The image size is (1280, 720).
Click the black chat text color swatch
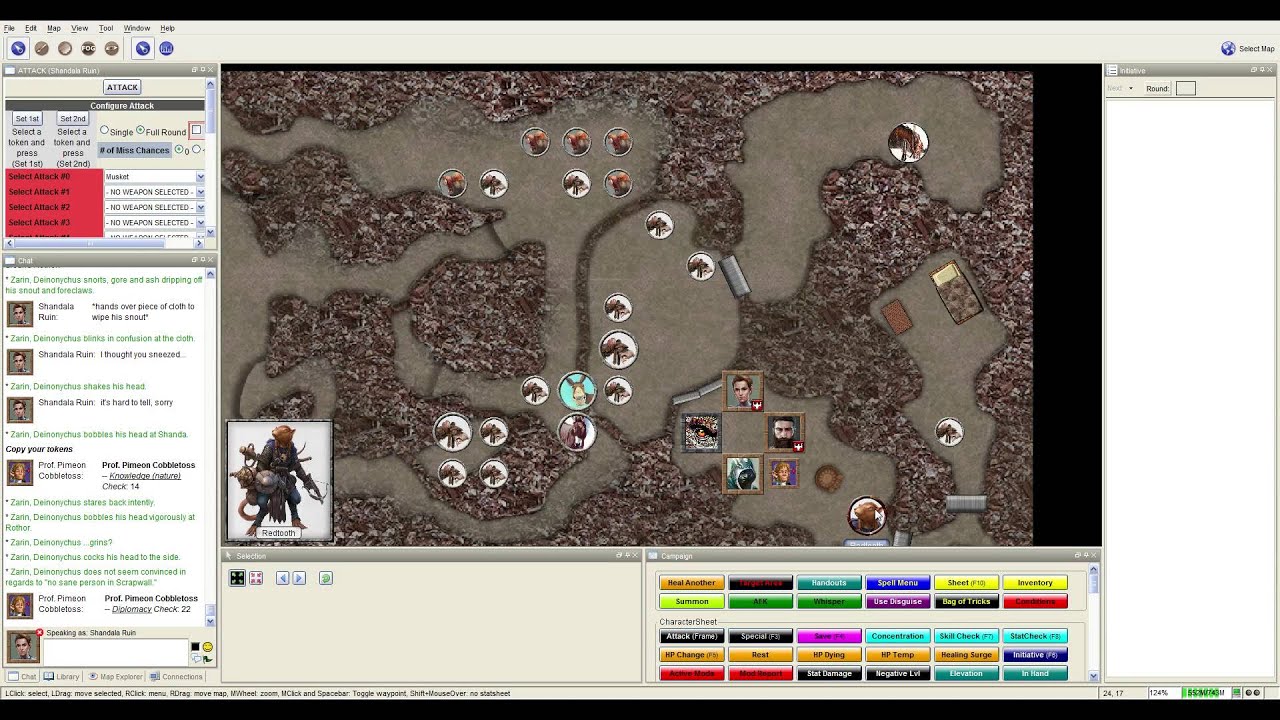click(x=196, y=647)
